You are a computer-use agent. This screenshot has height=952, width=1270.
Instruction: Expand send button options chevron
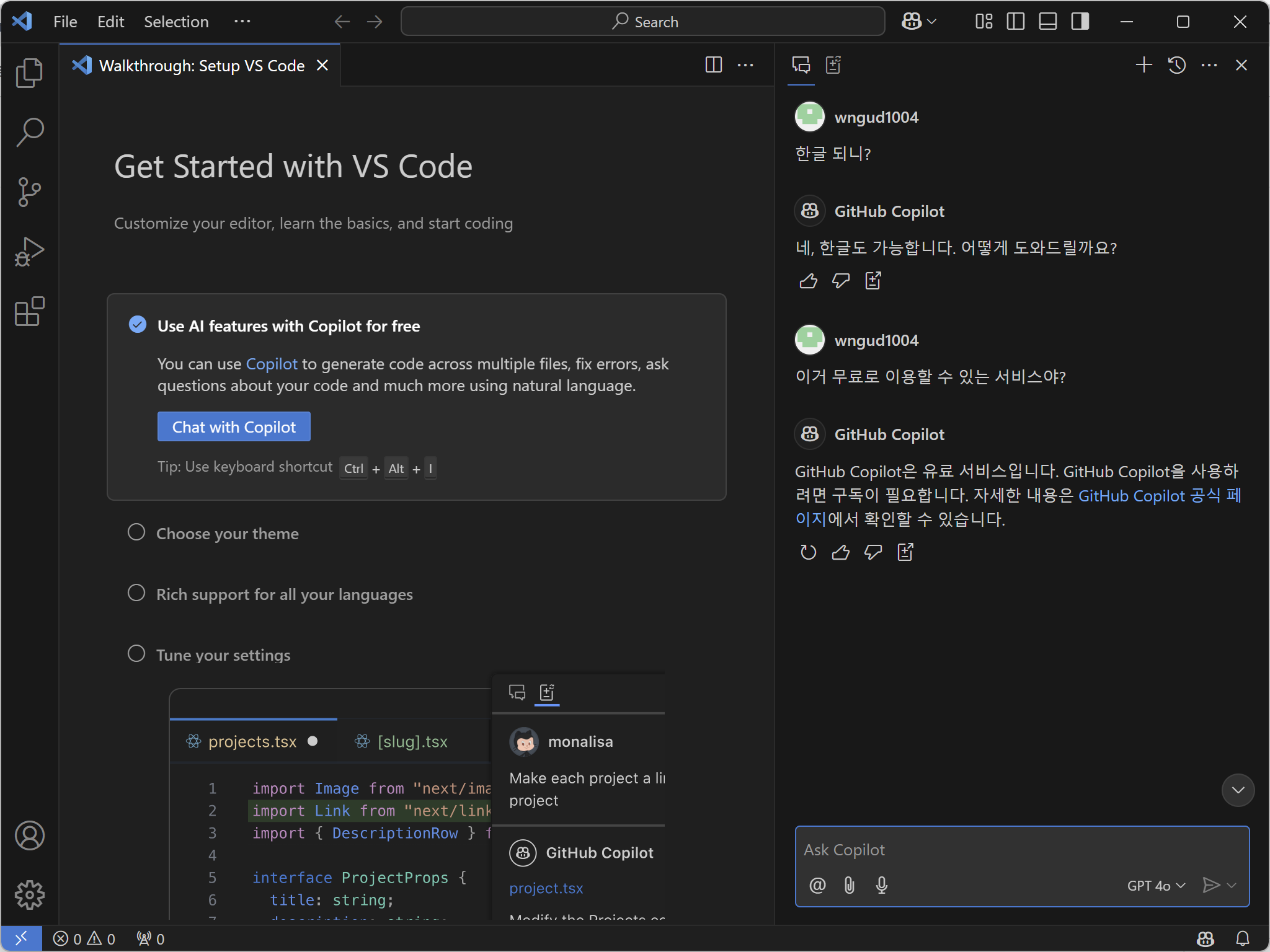1232,886
